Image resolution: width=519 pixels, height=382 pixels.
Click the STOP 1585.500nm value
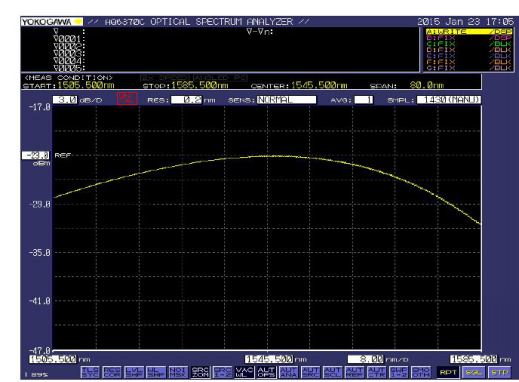[x=200, y=85]
